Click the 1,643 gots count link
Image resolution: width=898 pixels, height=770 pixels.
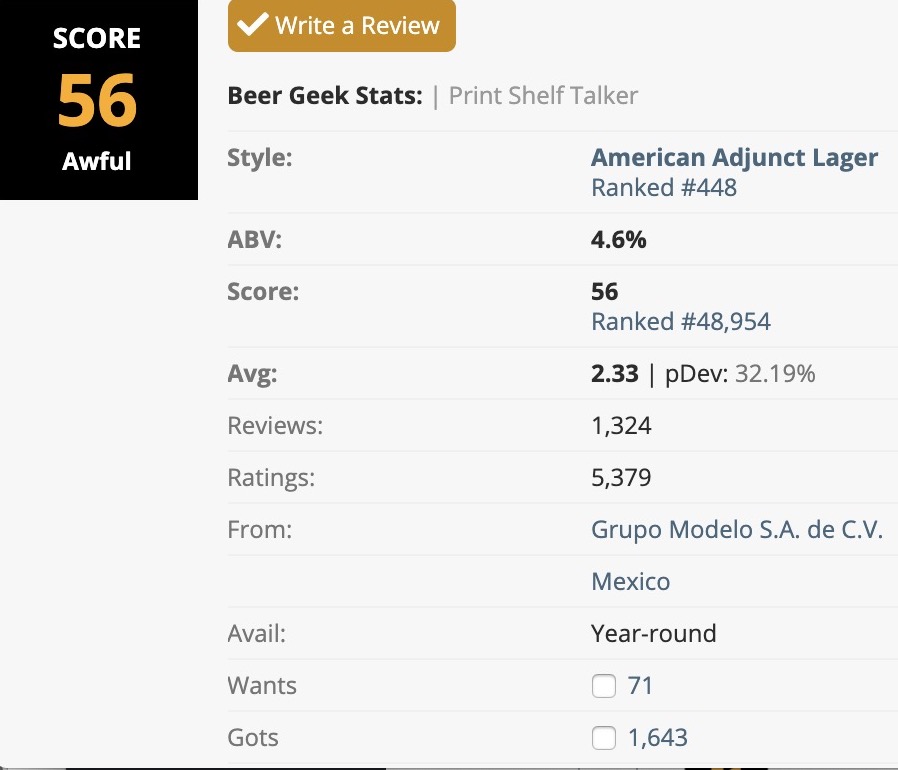pyautogui.click(x=657, y=738)
